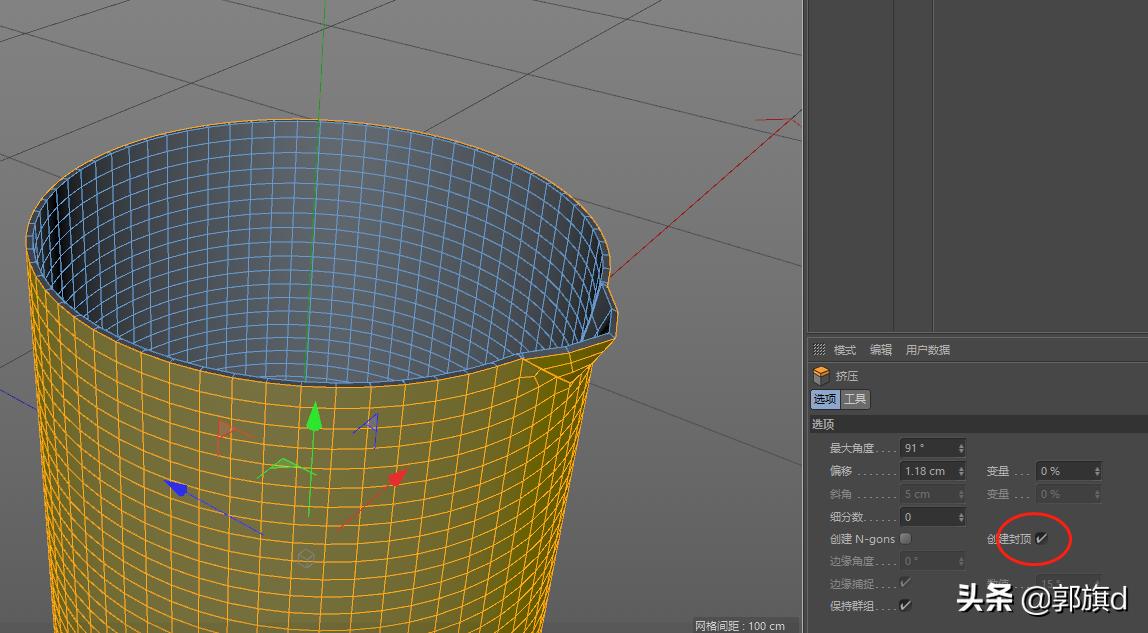Switch to the 工具 tab
This screenshot has width=1148, height=633.
(x=856, y=399)
